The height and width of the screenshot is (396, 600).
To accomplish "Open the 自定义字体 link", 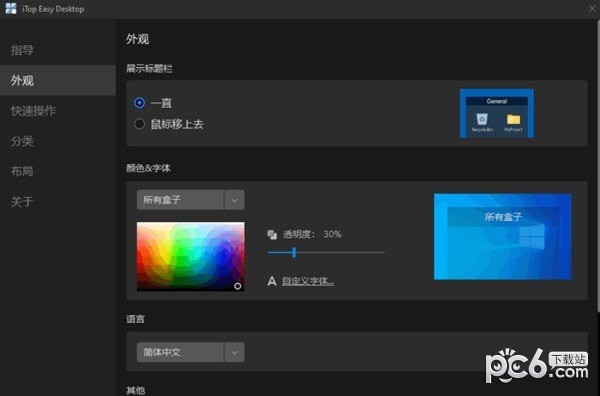I will [x=308, y=281].
